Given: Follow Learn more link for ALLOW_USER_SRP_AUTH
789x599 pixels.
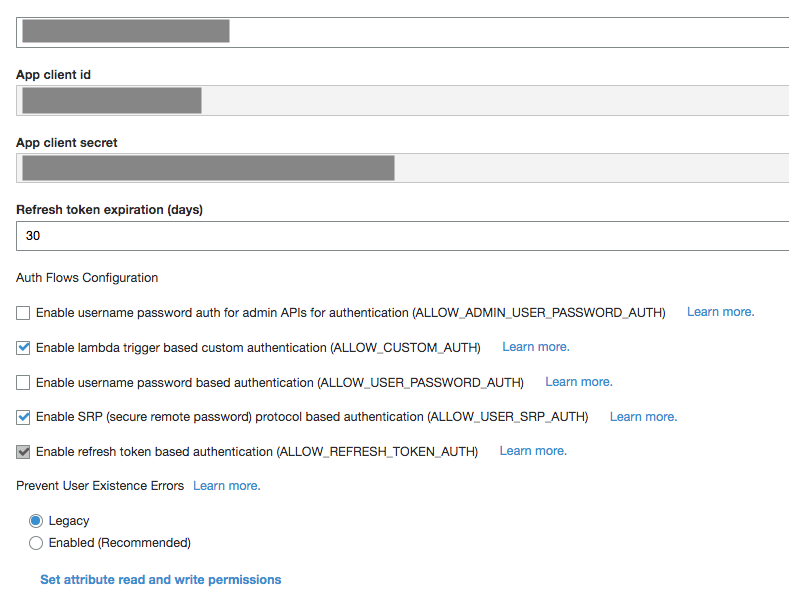Looking at the screenshot, I should 643,417.
